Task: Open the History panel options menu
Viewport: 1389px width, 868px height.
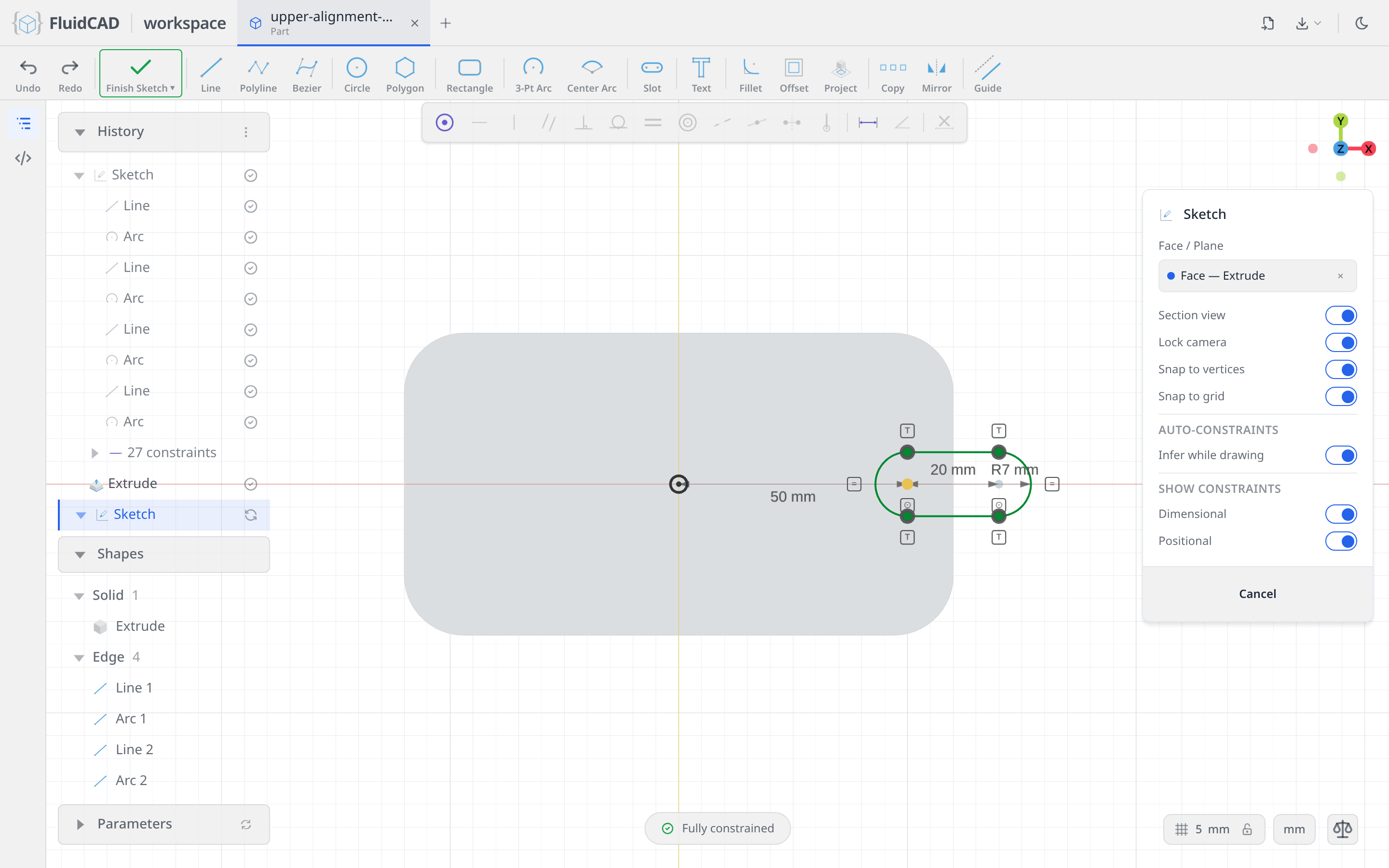Action: 245,132
